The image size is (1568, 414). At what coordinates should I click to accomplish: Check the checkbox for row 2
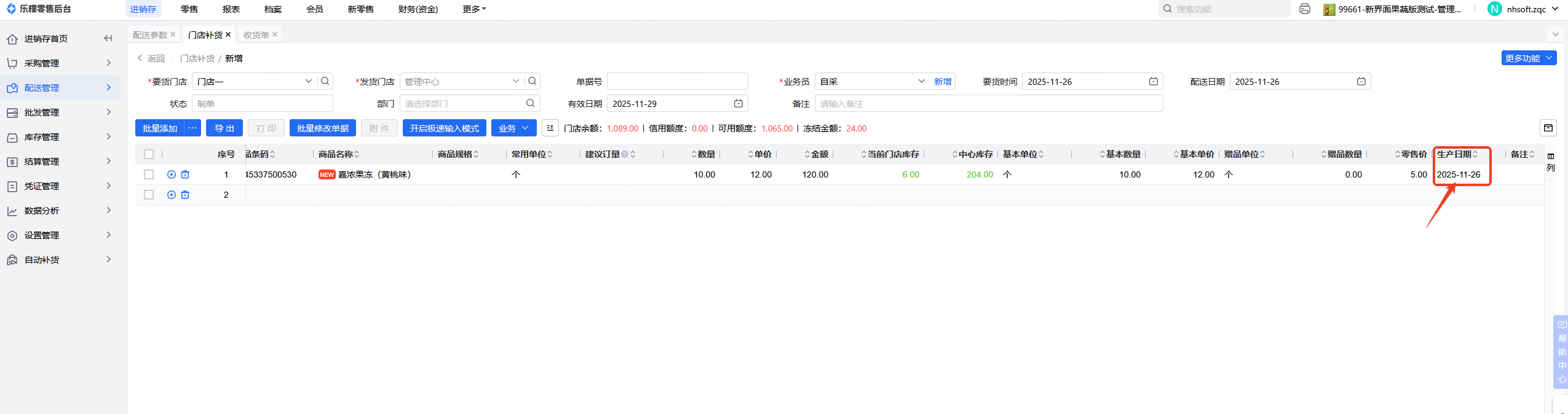click(149, 195)
